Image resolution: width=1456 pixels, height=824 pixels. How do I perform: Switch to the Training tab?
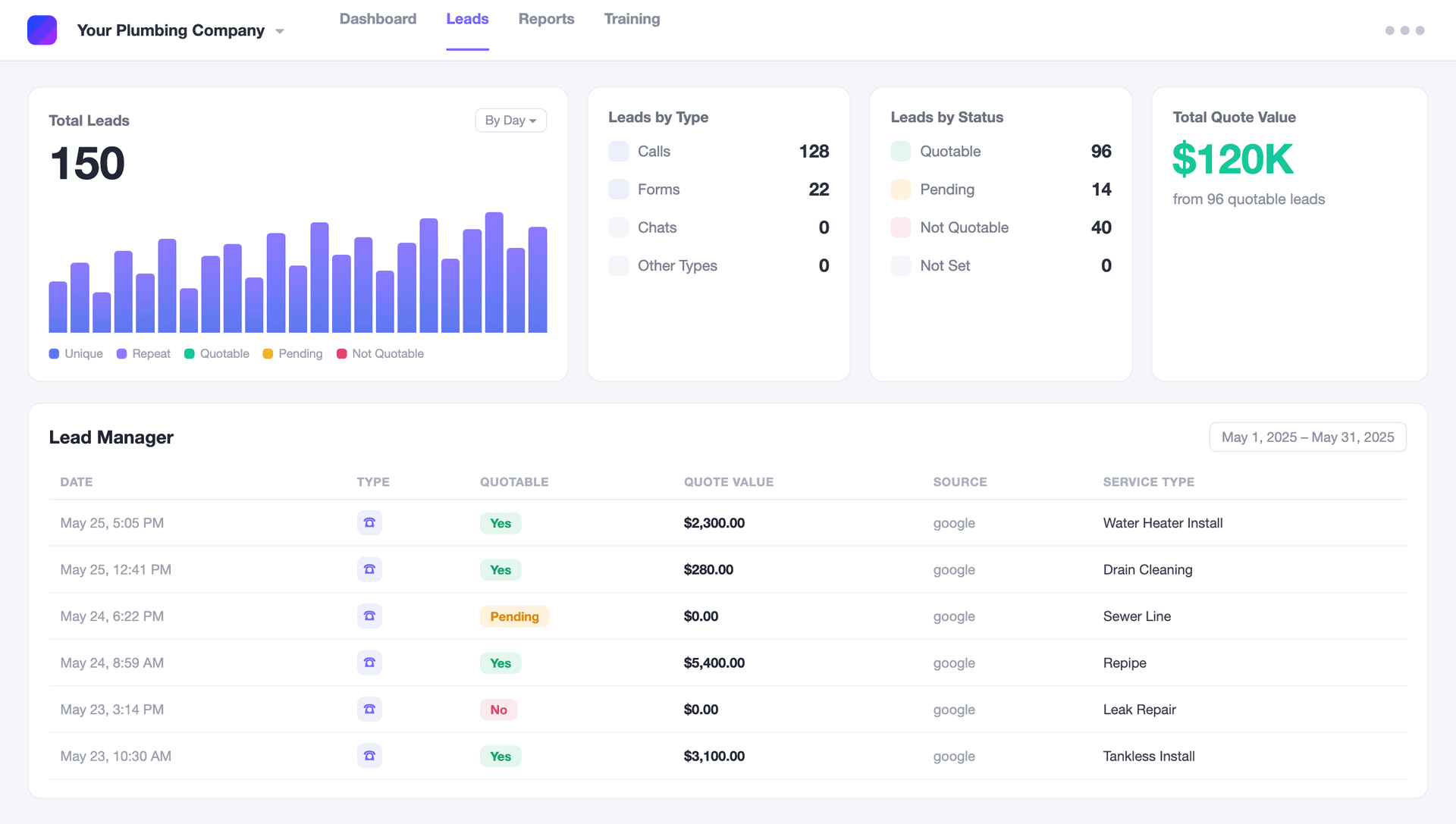632,19
